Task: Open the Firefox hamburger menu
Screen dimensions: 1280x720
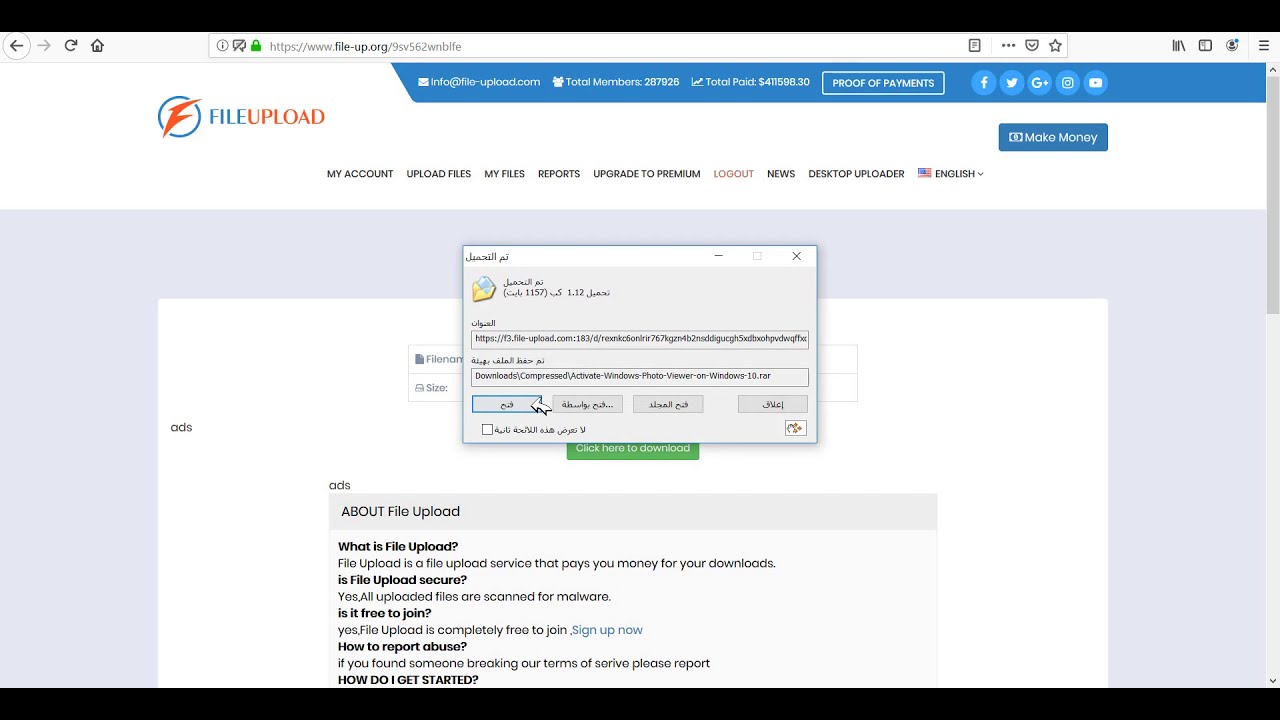Action: (1263, 45)
